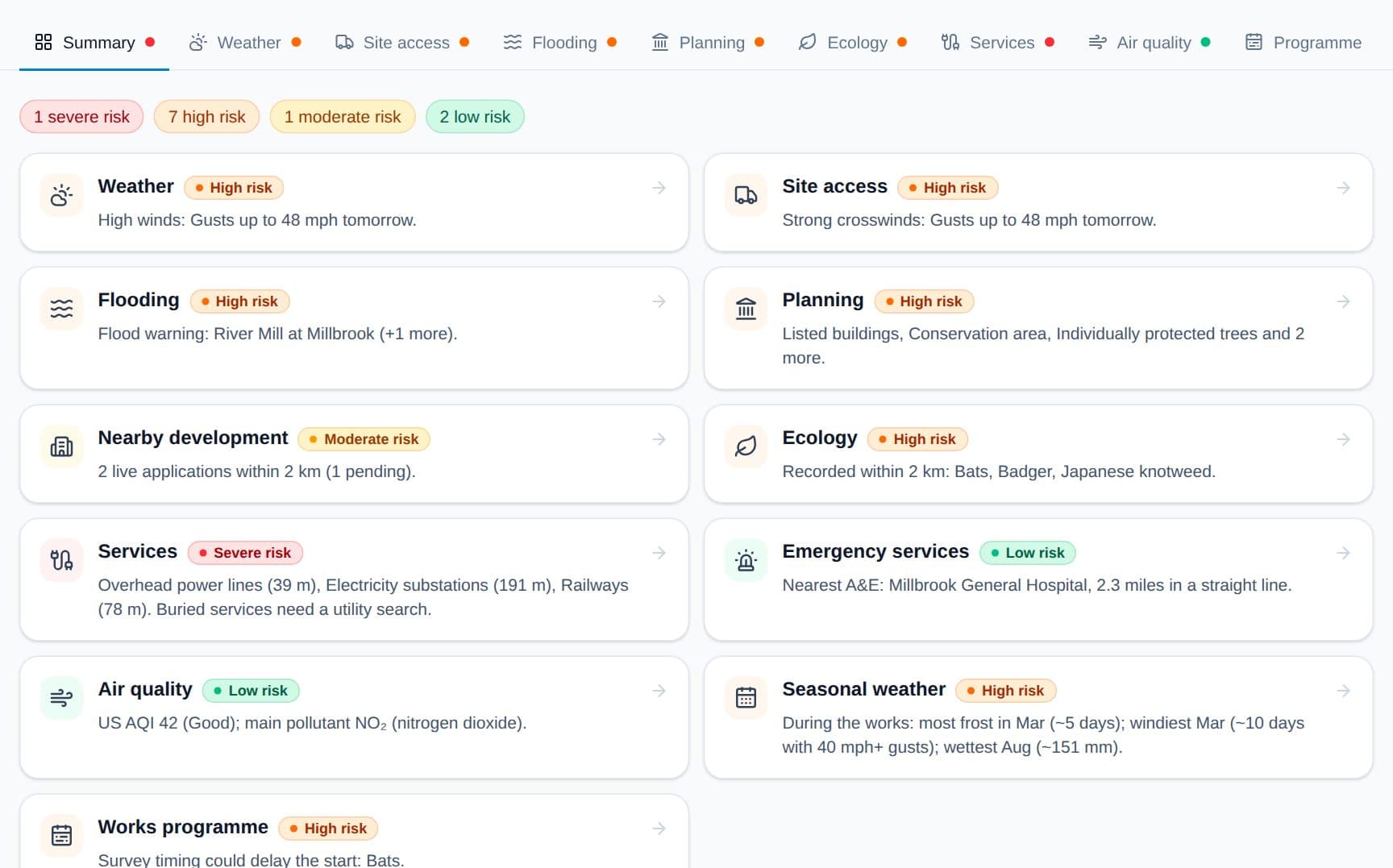Click the Emergency services siren icon
1393x868 pixels.
pos(746,560)
